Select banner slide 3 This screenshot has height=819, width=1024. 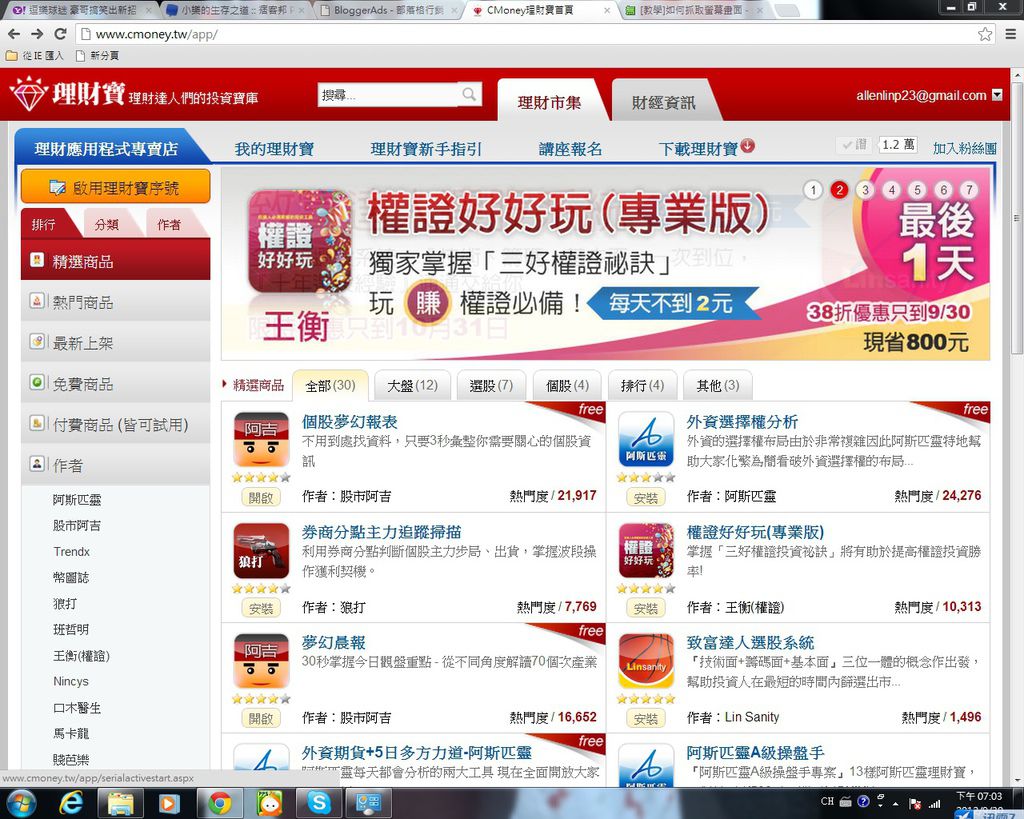[865, 190]
